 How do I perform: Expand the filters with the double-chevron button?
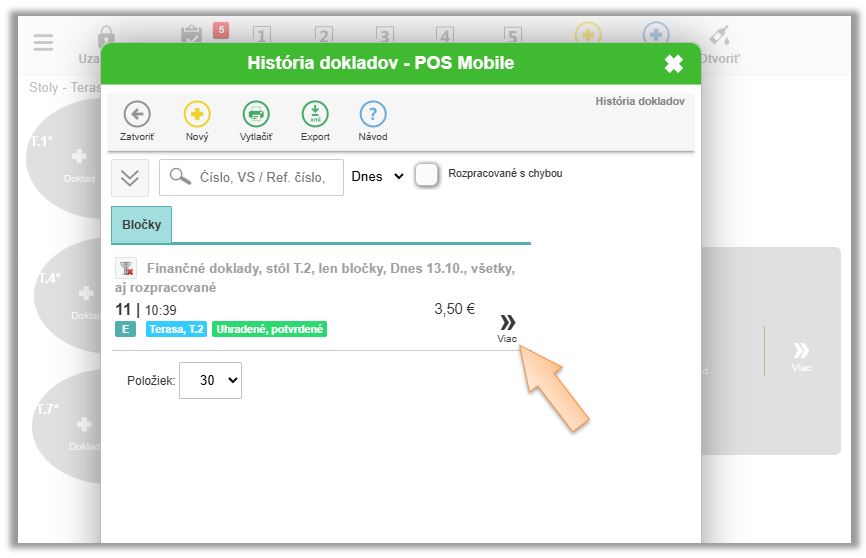click(x=130, y=177)
